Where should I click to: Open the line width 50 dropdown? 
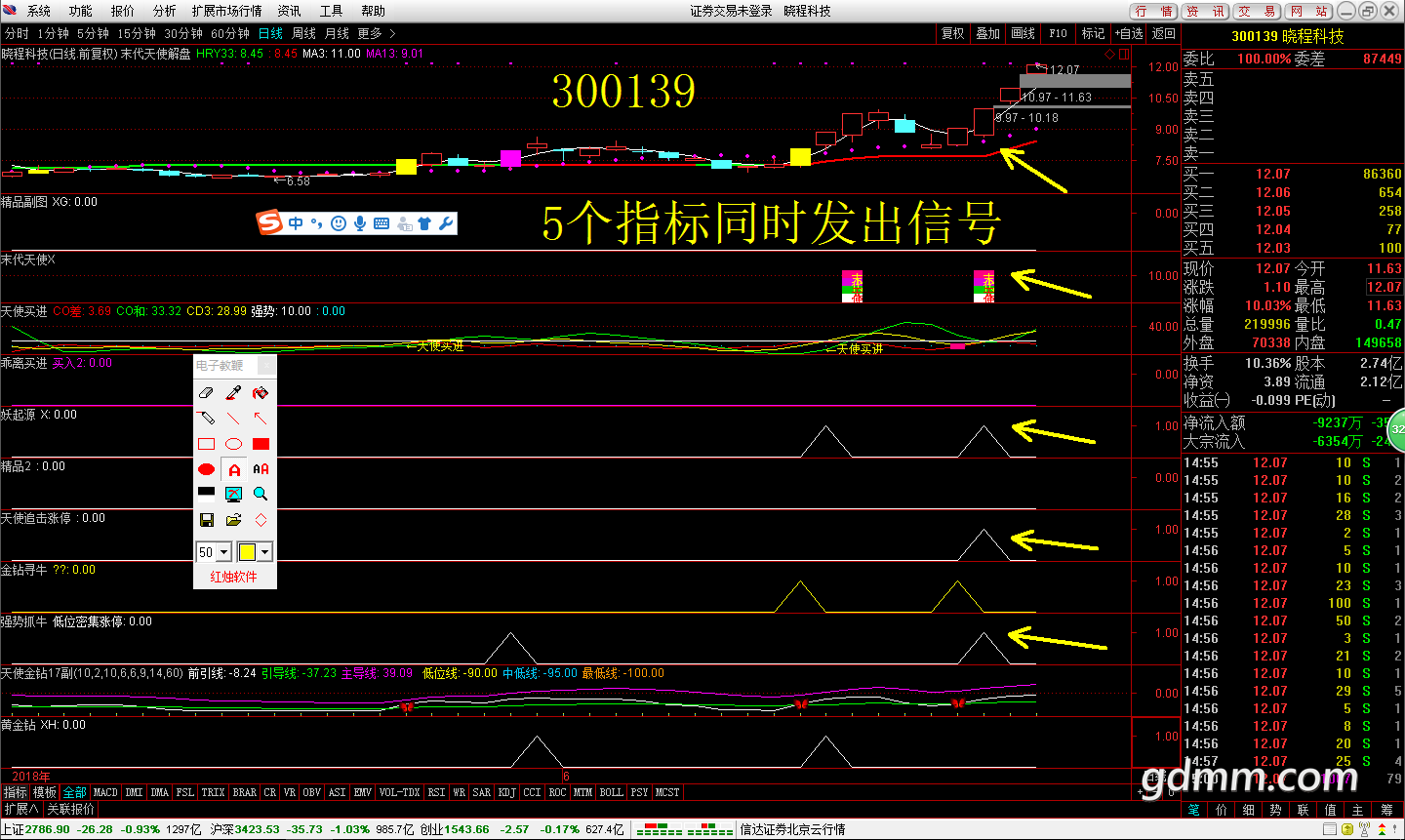pyautogui.click(x=224, y=552)
